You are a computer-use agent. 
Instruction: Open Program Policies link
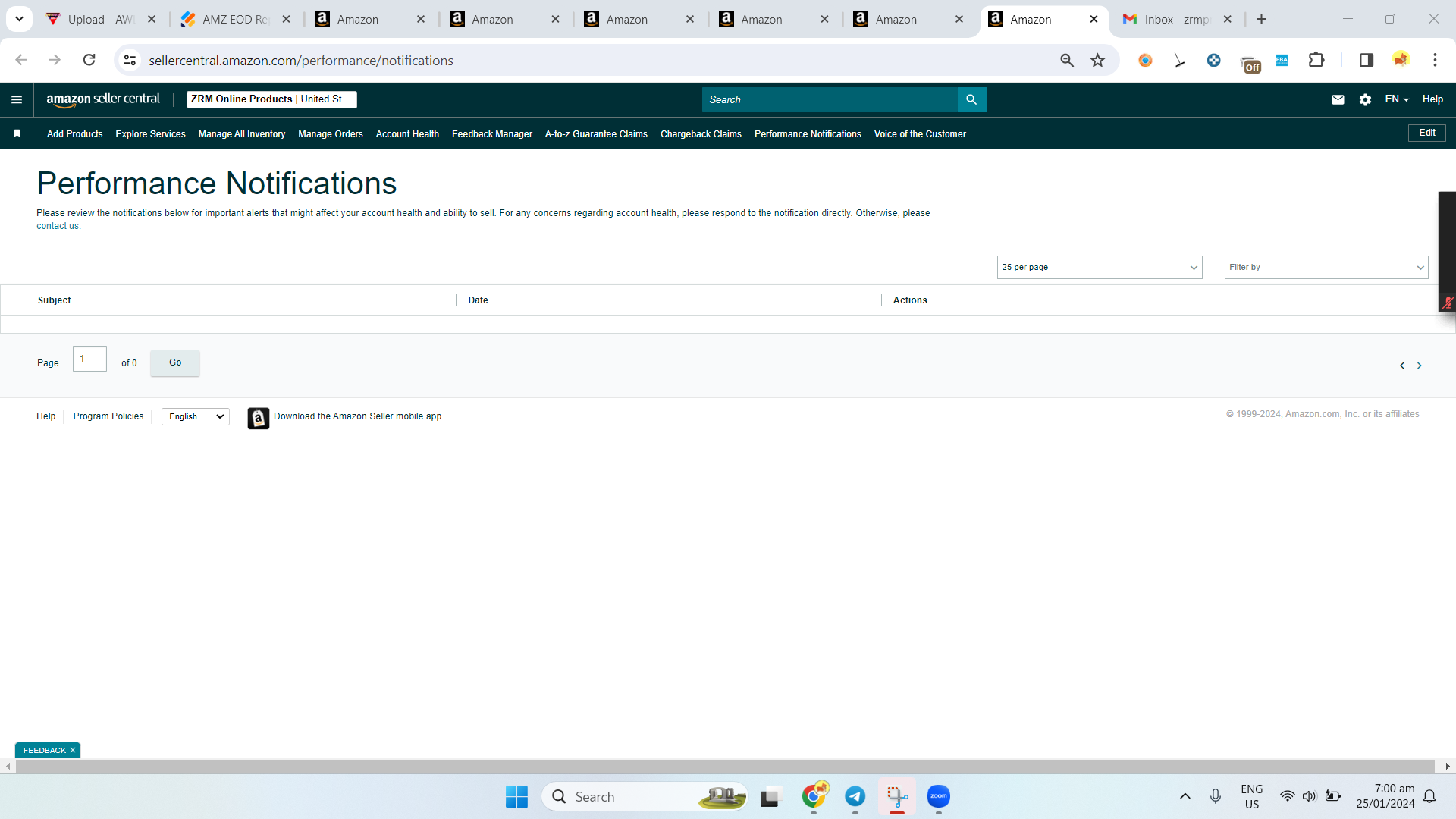pos(108,416)
